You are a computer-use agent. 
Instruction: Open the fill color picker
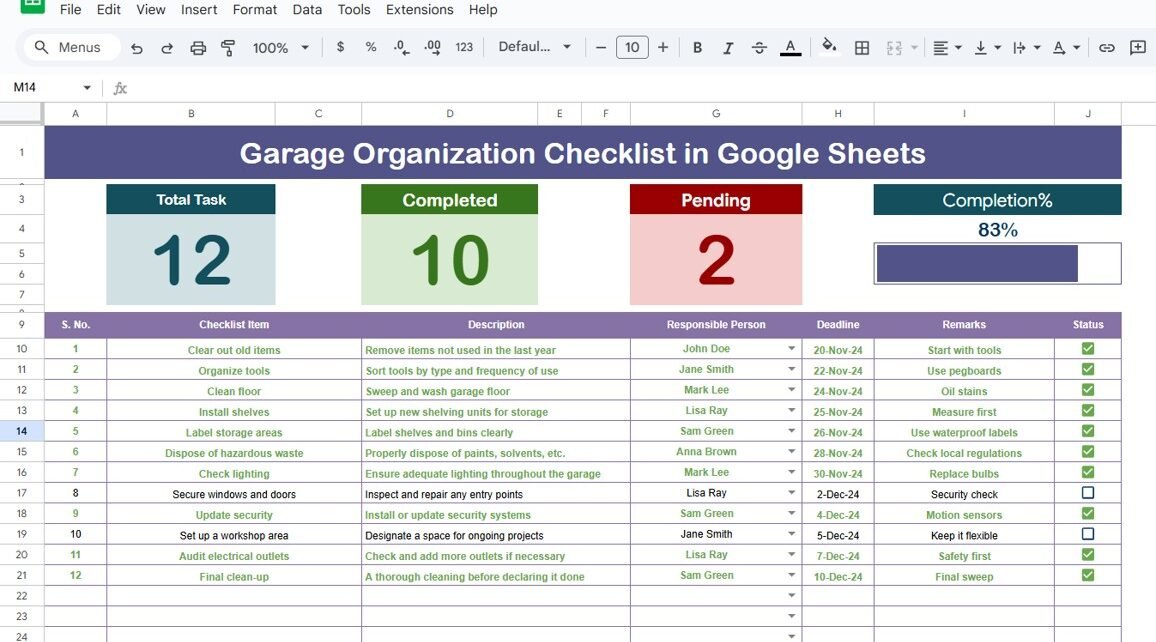(x=829, y=47)
